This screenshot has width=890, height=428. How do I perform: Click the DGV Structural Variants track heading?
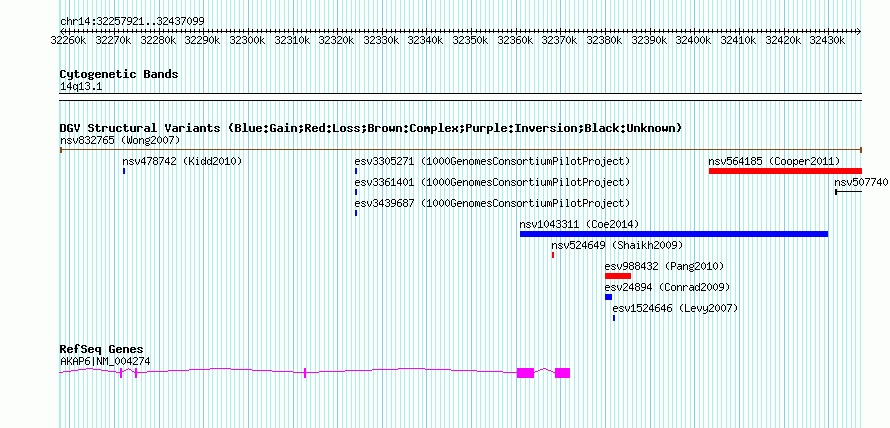(x=371, y=128)
